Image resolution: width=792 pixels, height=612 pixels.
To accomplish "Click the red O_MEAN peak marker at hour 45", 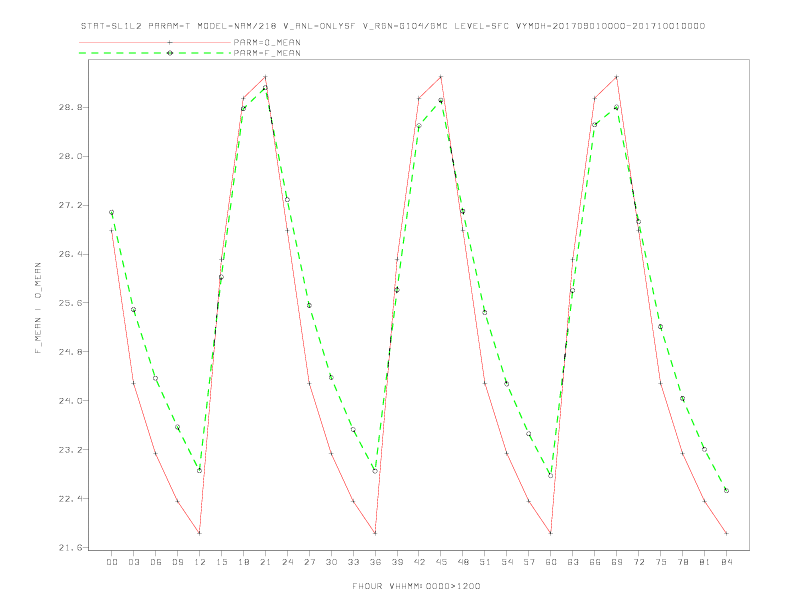I will click(x=441, y=77).
